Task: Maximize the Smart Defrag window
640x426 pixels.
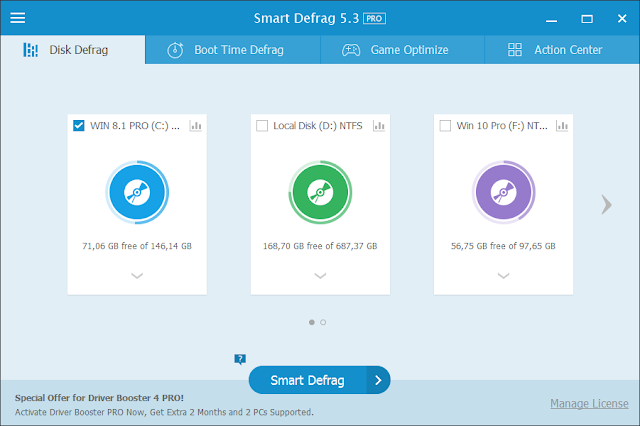Action: pyautogui.click(x=587, y=19)
